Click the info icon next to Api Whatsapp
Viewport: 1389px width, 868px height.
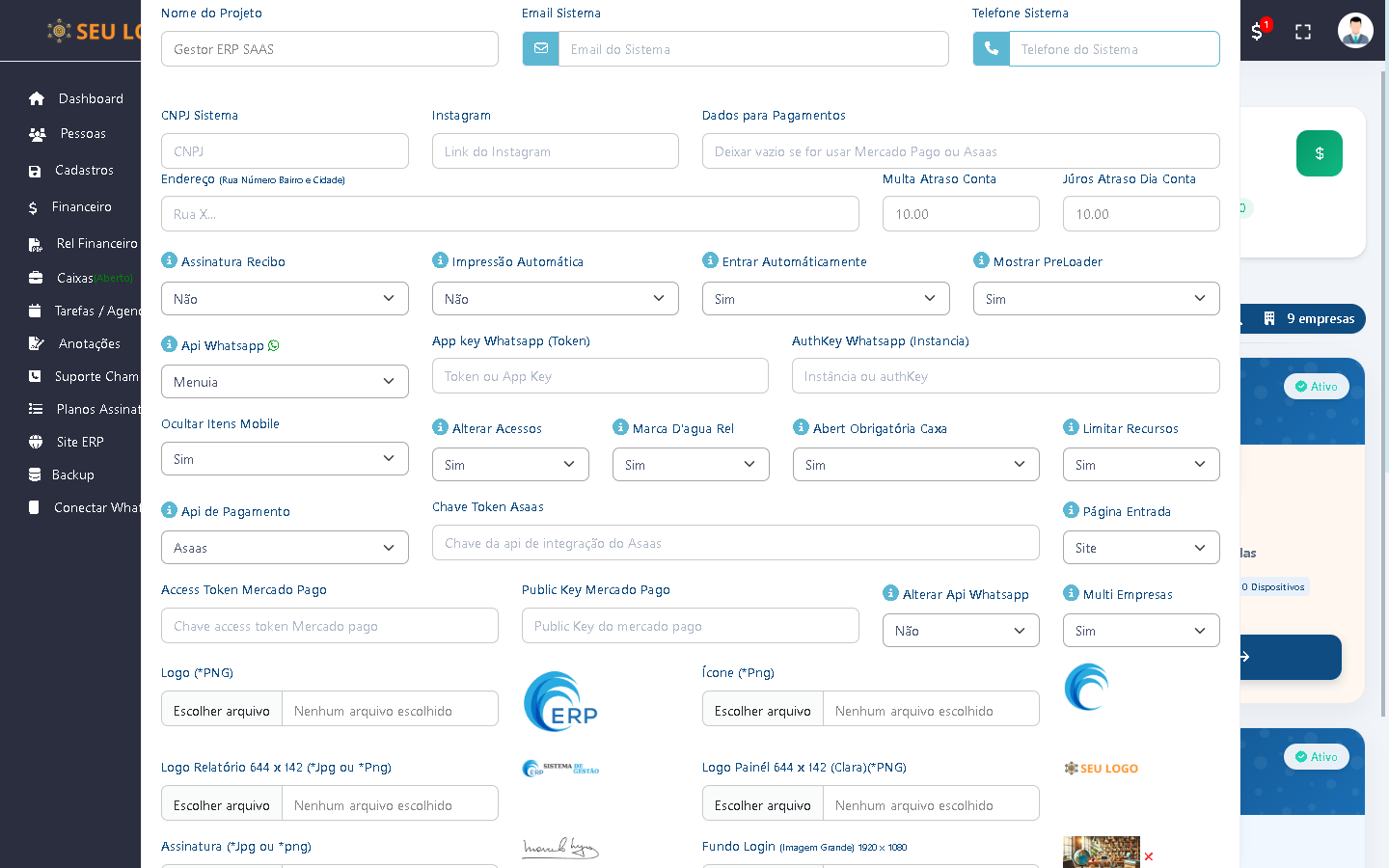169,344
